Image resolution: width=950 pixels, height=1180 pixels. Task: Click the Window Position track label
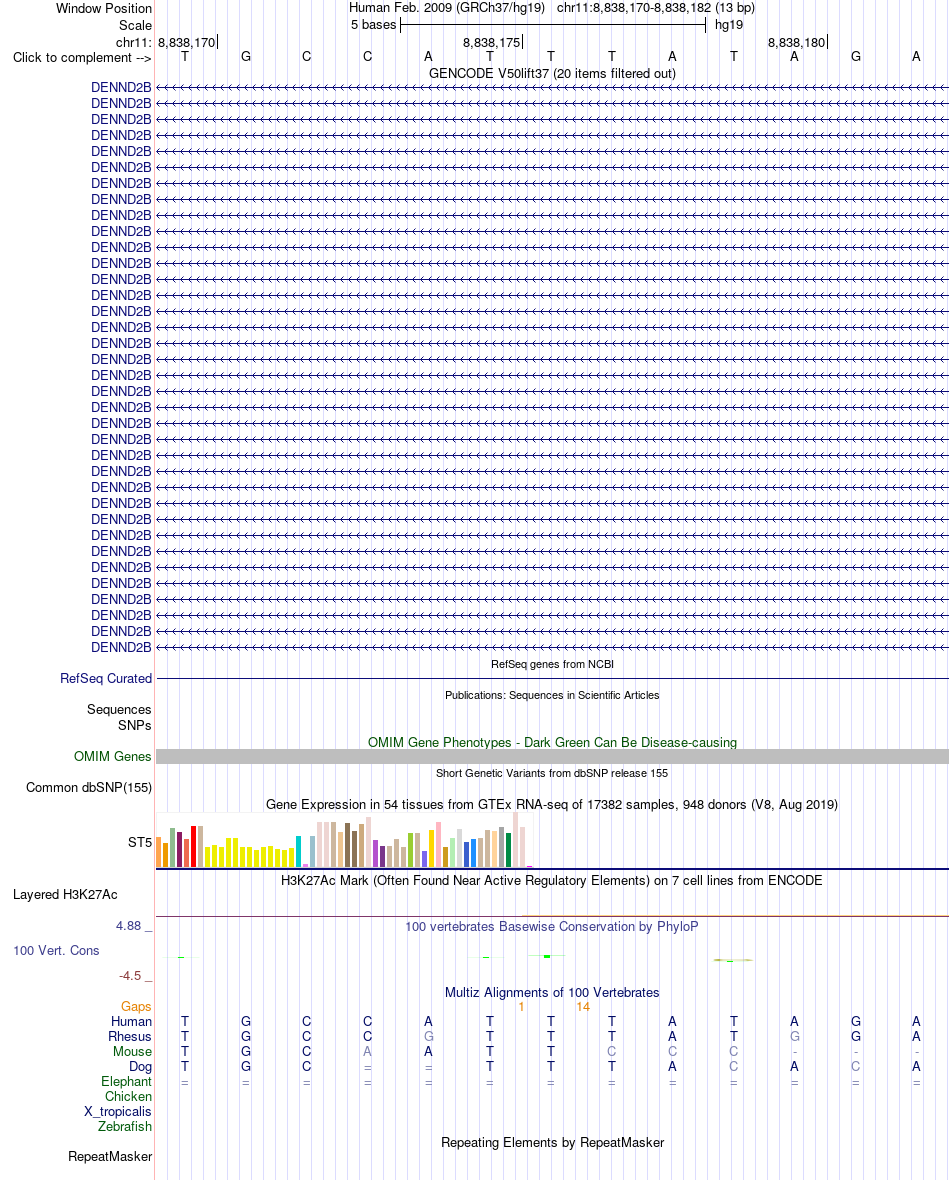coord(104,8)
